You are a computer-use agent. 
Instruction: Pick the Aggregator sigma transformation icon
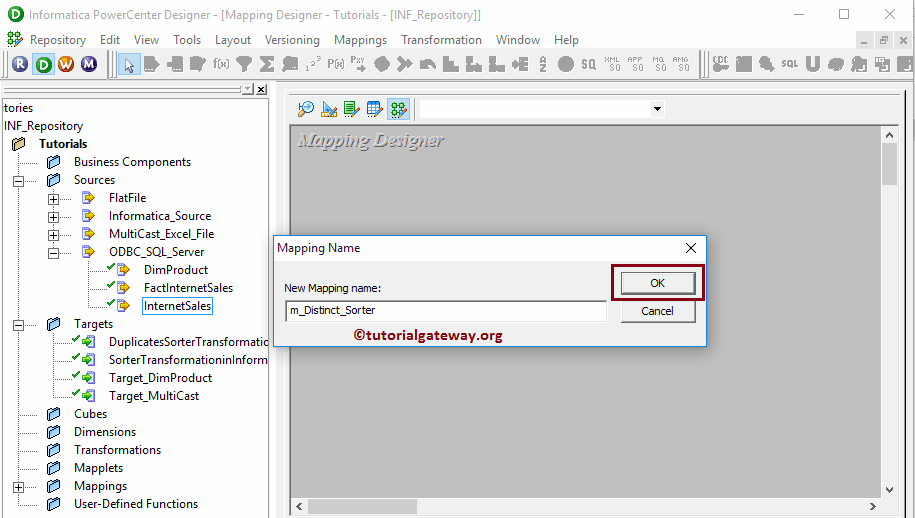267,64
